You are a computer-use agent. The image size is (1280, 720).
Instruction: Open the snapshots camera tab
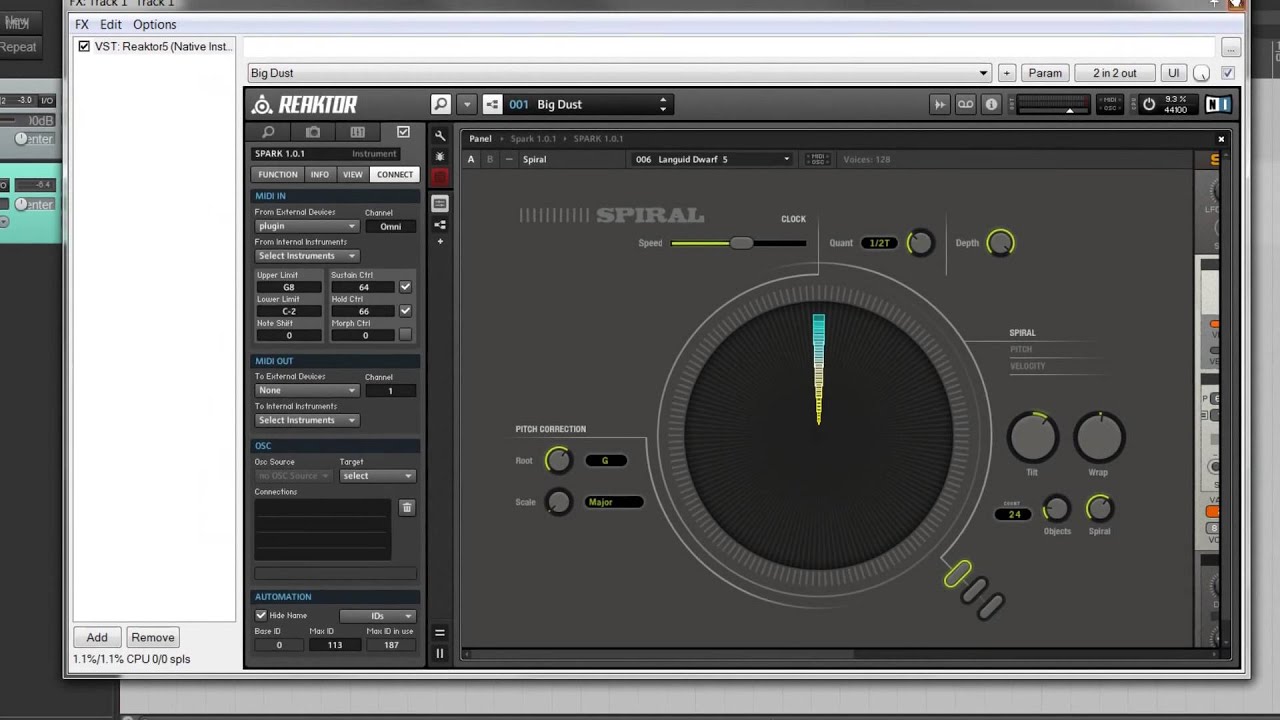click(x=313, y=132)
